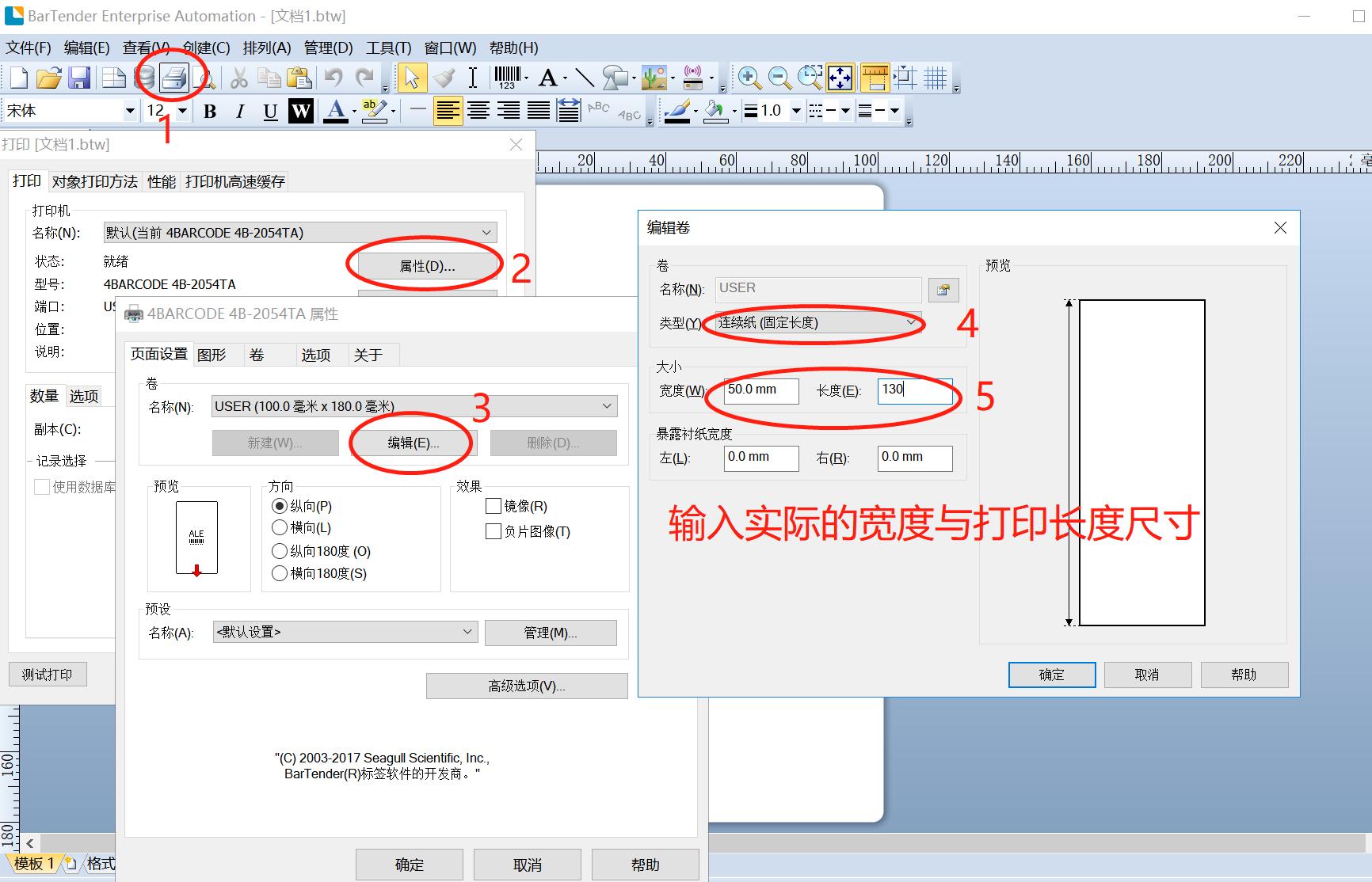The width and height of the screenshot is (1372, 882).
Task: Open font color dropdown arrow
Action: (x=354, y=111)
